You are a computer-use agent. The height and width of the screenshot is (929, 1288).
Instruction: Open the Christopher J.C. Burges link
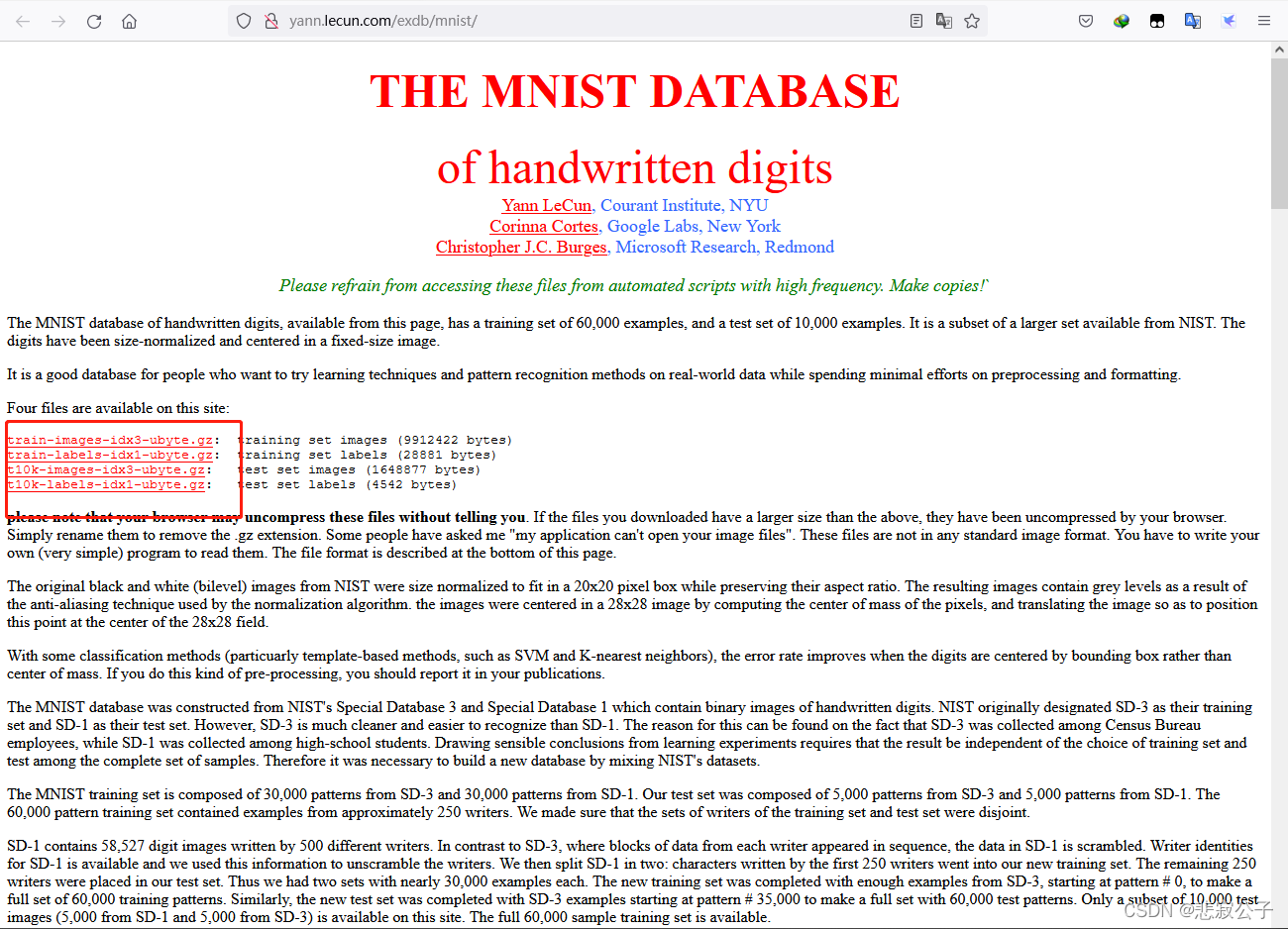click(x=521, y=247)
